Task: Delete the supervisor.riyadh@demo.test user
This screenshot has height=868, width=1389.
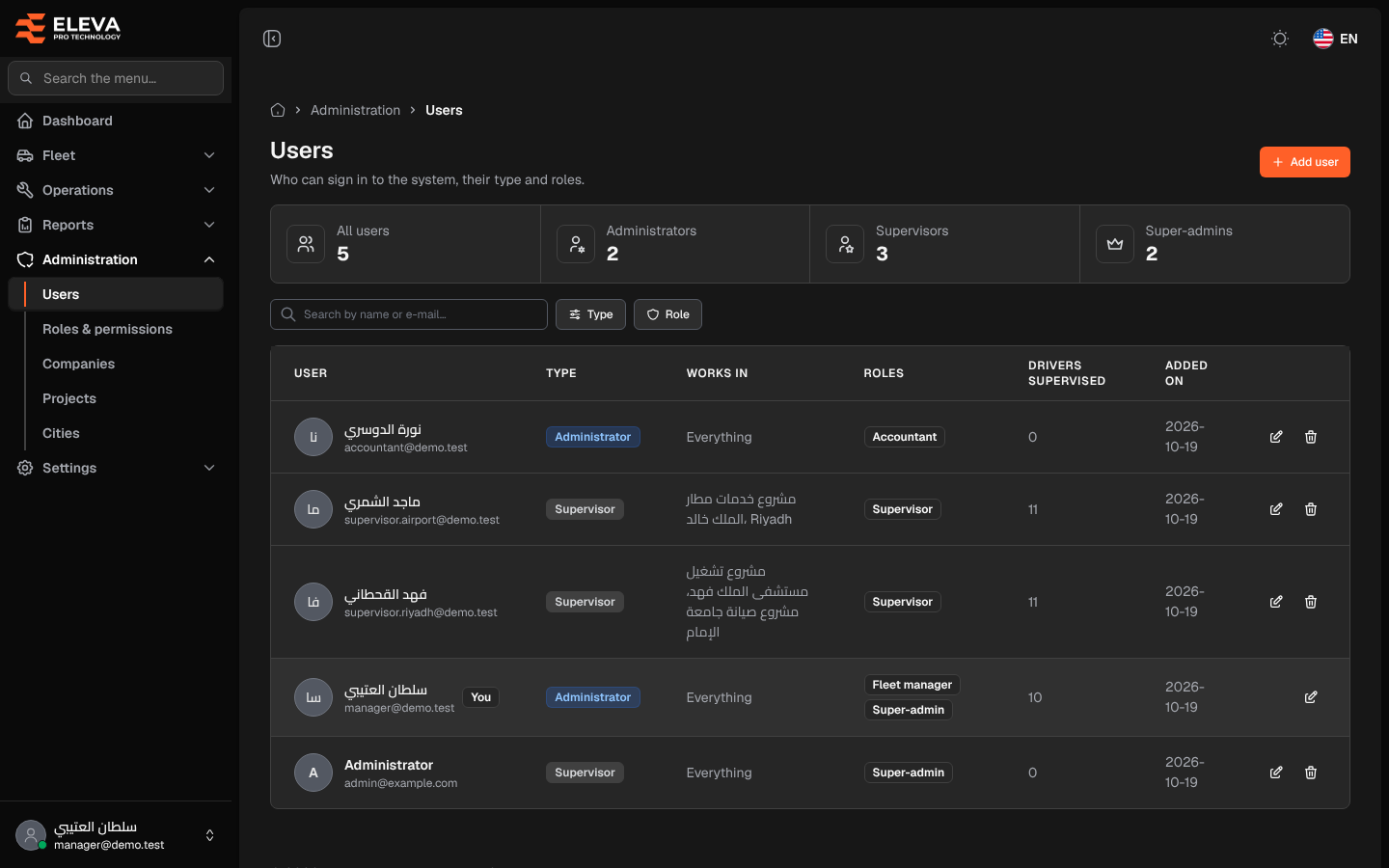Action: pos(1311,602)
